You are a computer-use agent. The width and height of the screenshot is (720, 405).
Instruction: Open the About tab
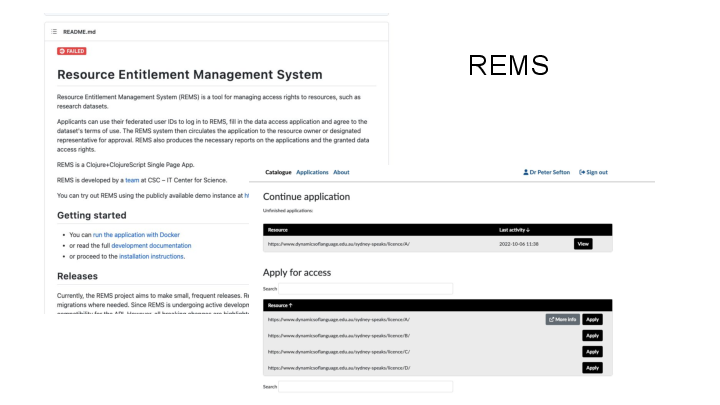point(341,172)
